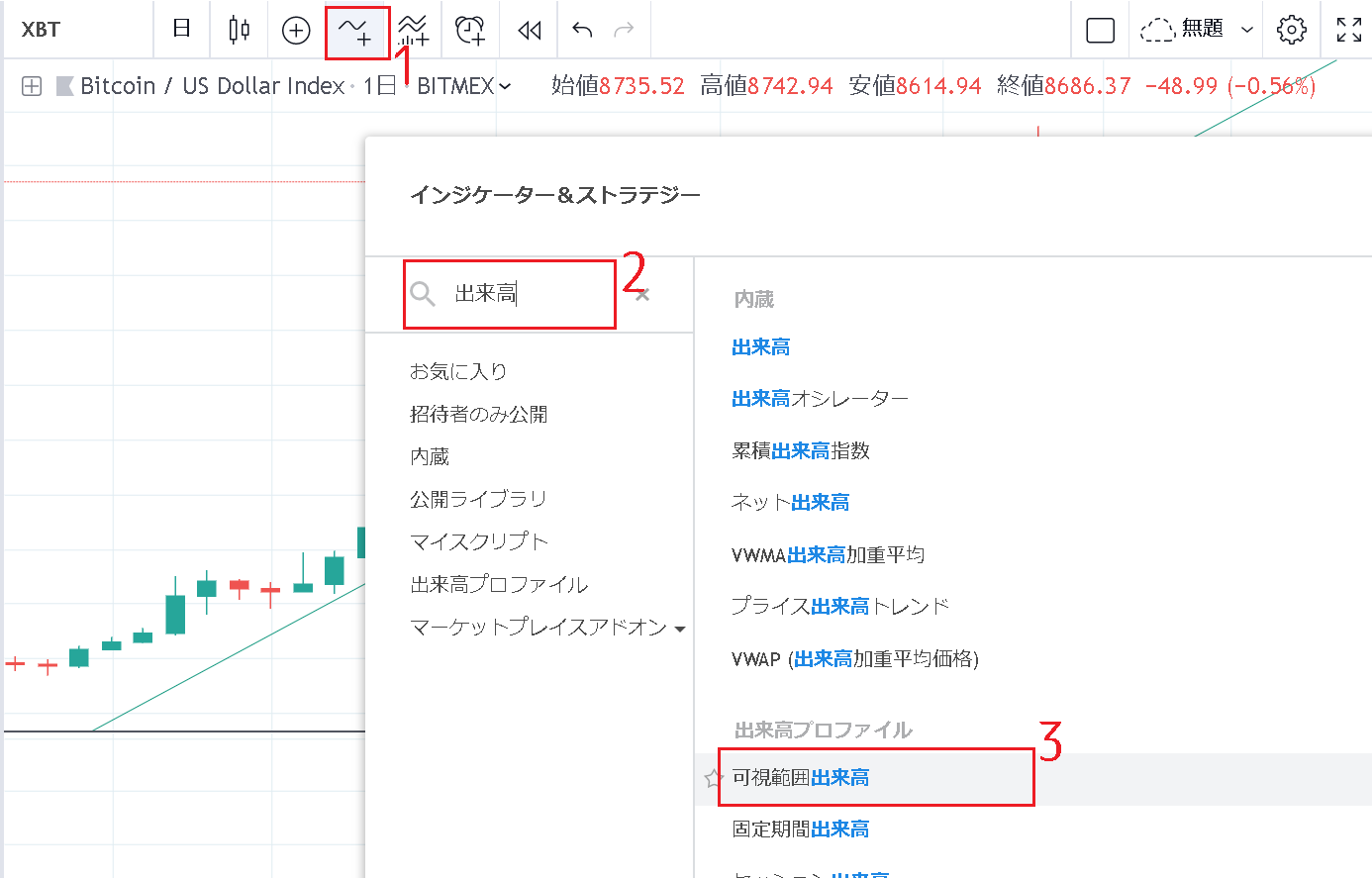Select the layout square icon top right
The height and width of the screenshot is (878, 1372).
(x=1100, y=30)
